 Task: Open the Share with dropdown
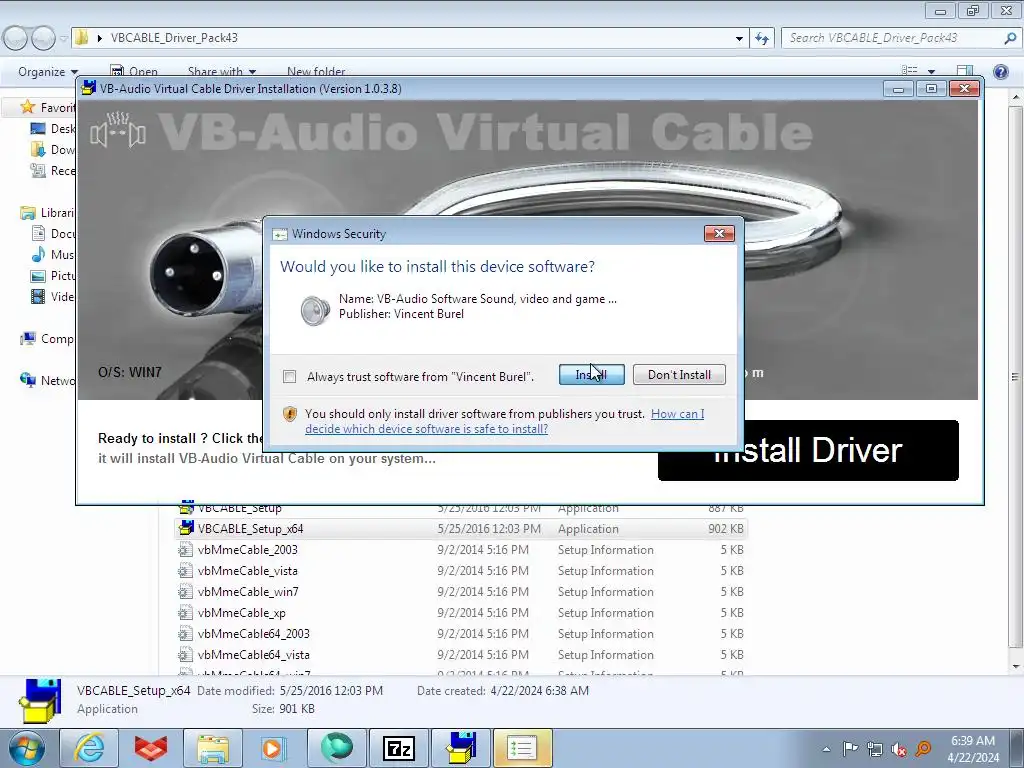tap(221, 72)
